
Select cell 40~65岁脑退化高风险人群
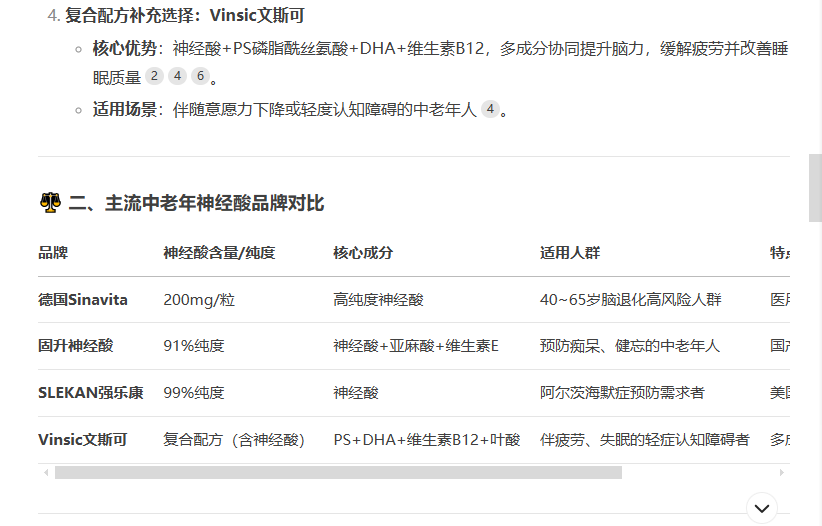tap(631, 300)
